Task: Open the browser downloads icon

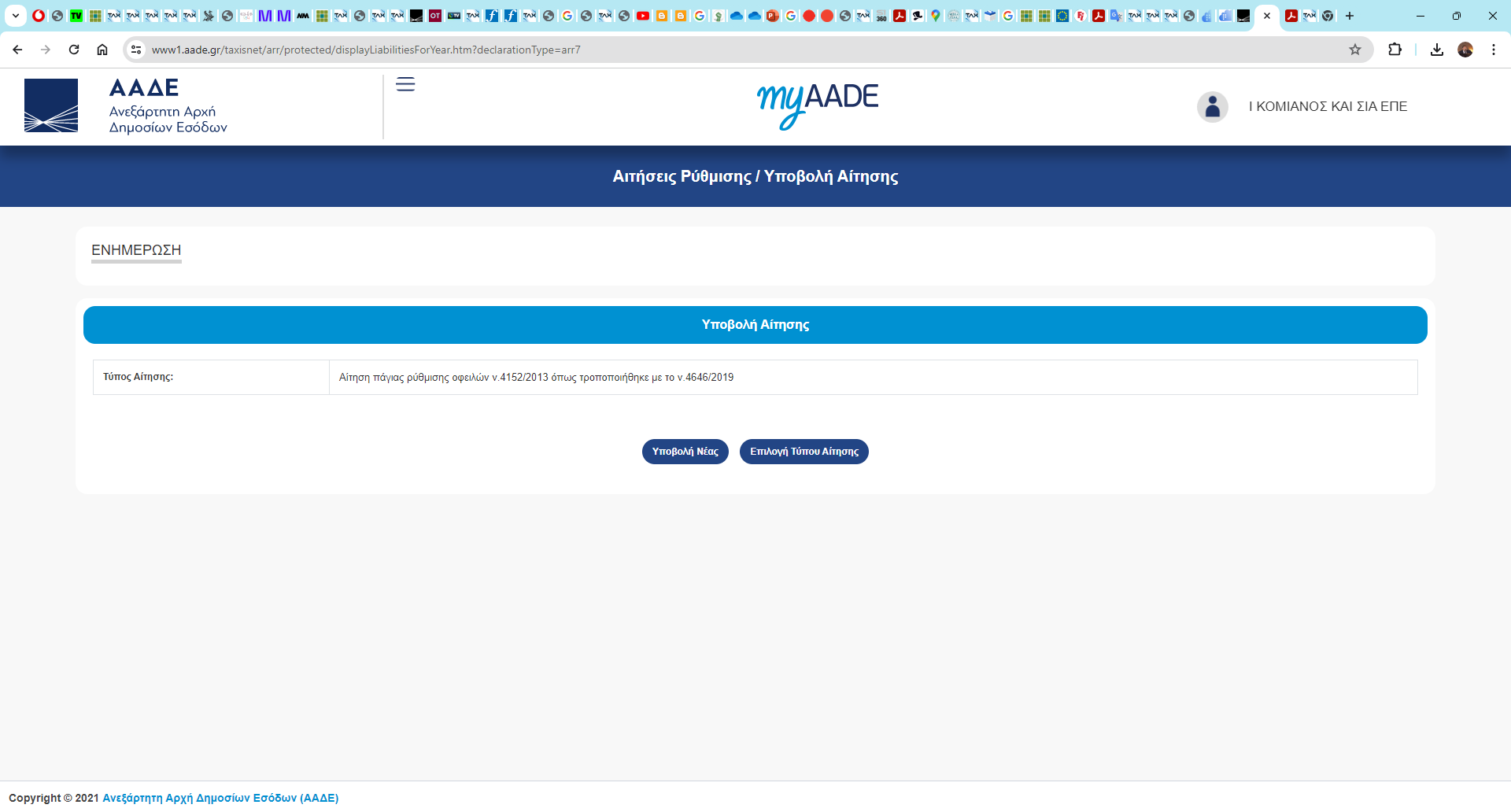Action: pyautogui.click(x=1437, y=50)
